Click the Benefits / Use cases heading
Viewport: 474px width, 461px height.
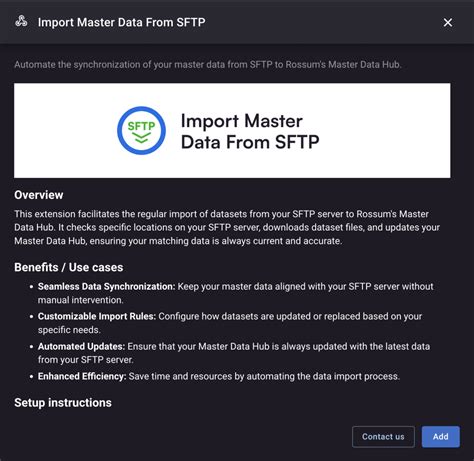pyautogui.click(x=69, y=267)
